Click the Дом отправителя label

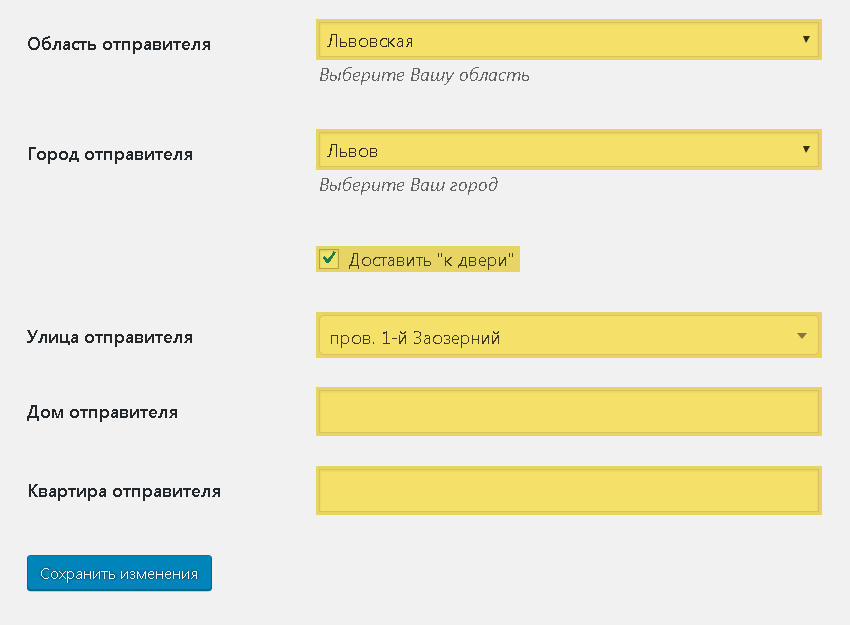(x=102, y=412)
